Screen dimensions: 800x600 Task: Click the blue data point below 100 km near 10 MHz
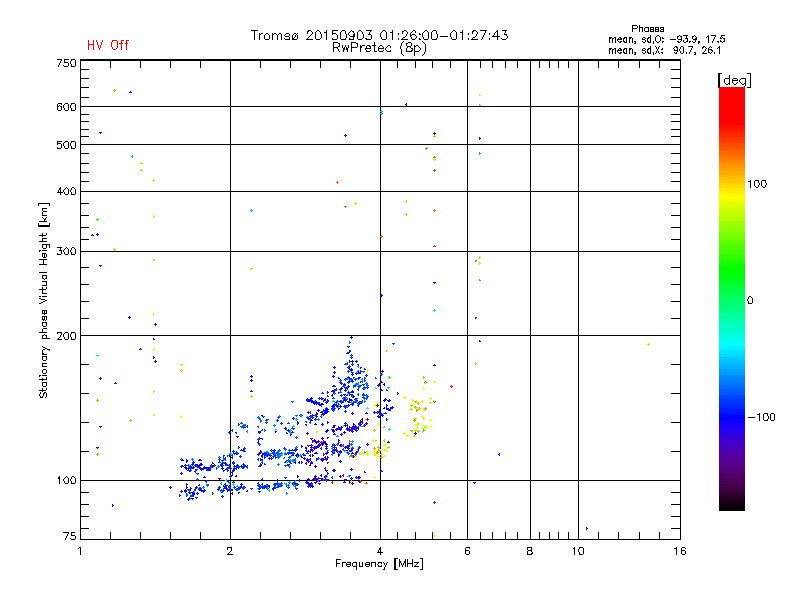587,529
